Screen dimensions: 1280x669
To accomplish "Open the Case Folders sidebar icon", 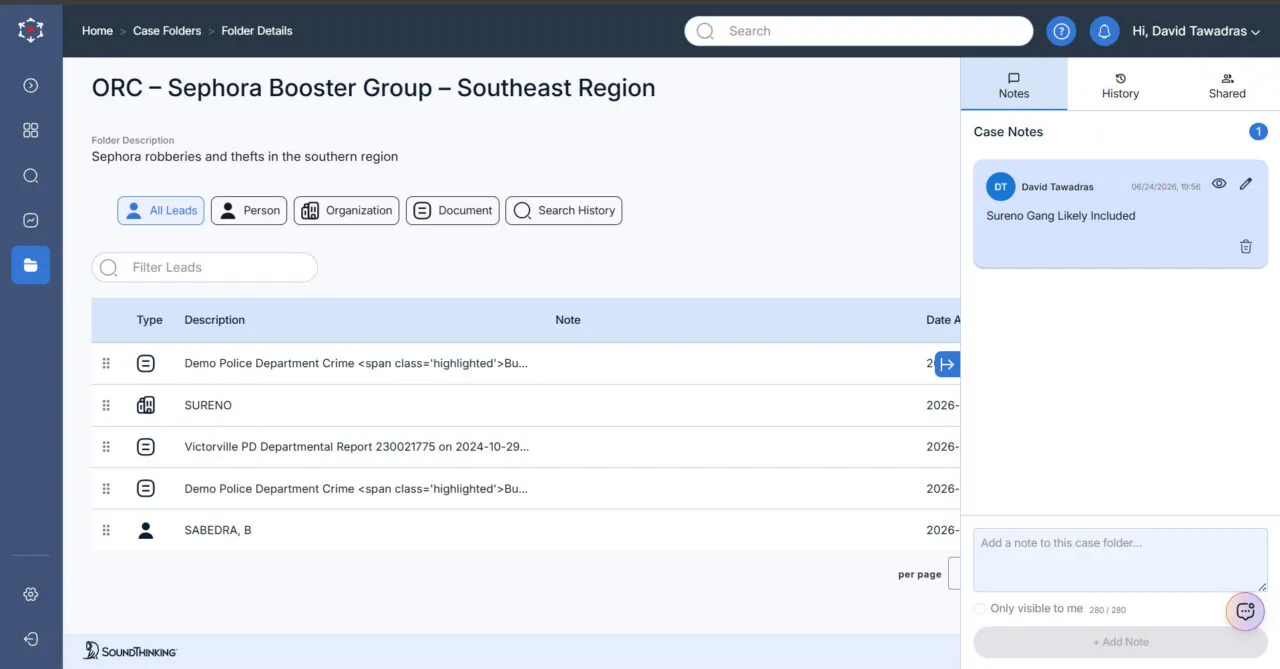I will [31, 265].
